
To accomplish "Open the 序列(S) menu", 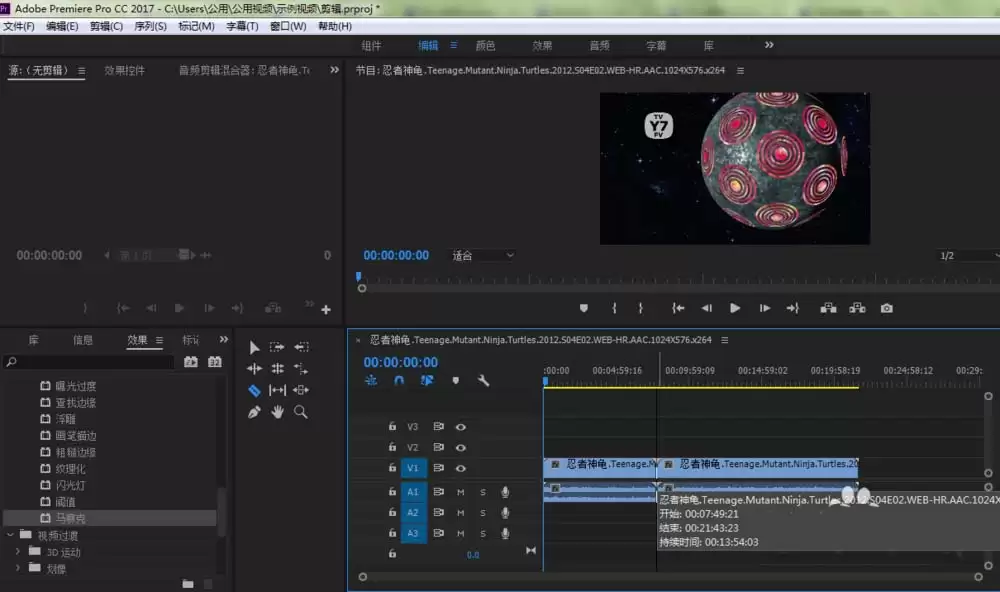I will (x=150, y=26).
